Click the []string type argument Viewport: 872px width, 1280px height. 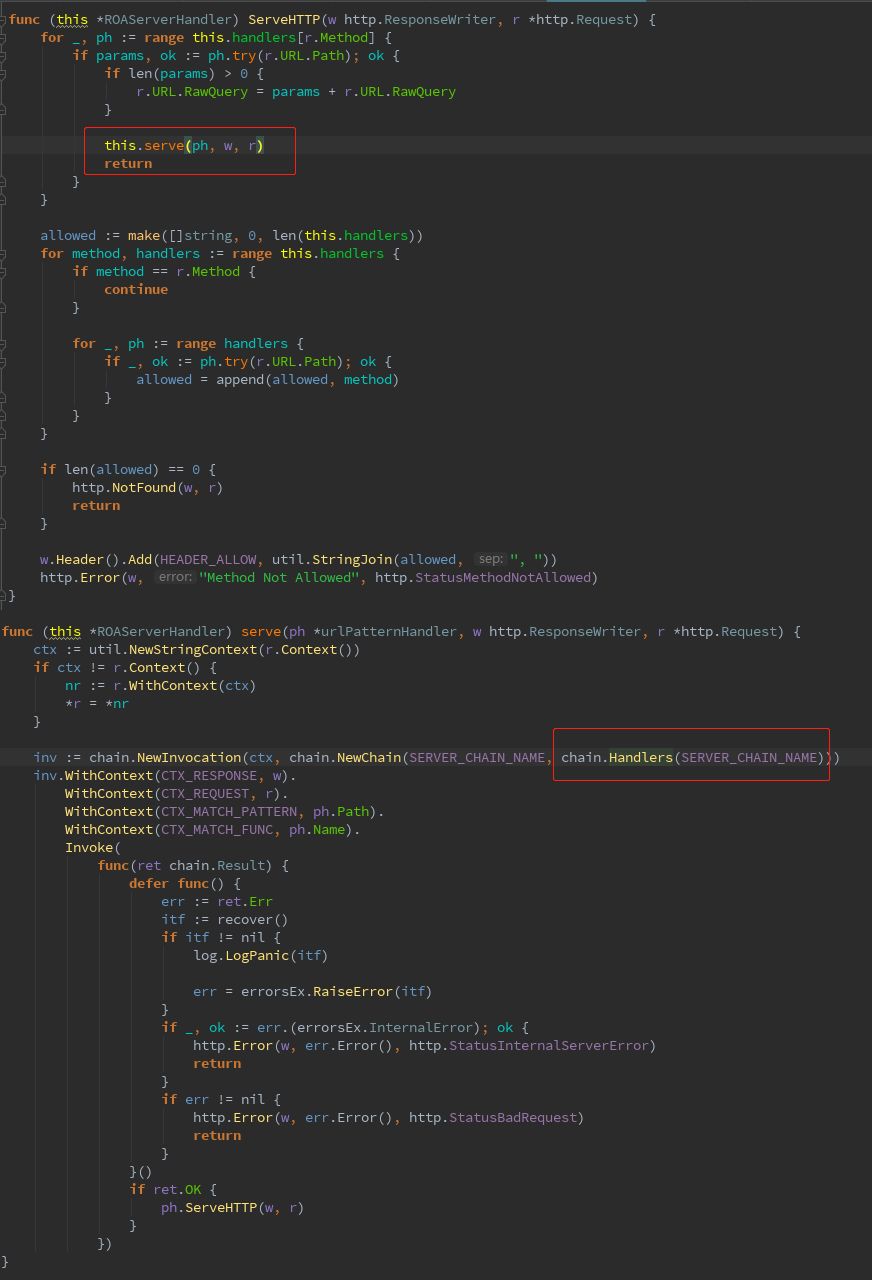pos(200,235)
